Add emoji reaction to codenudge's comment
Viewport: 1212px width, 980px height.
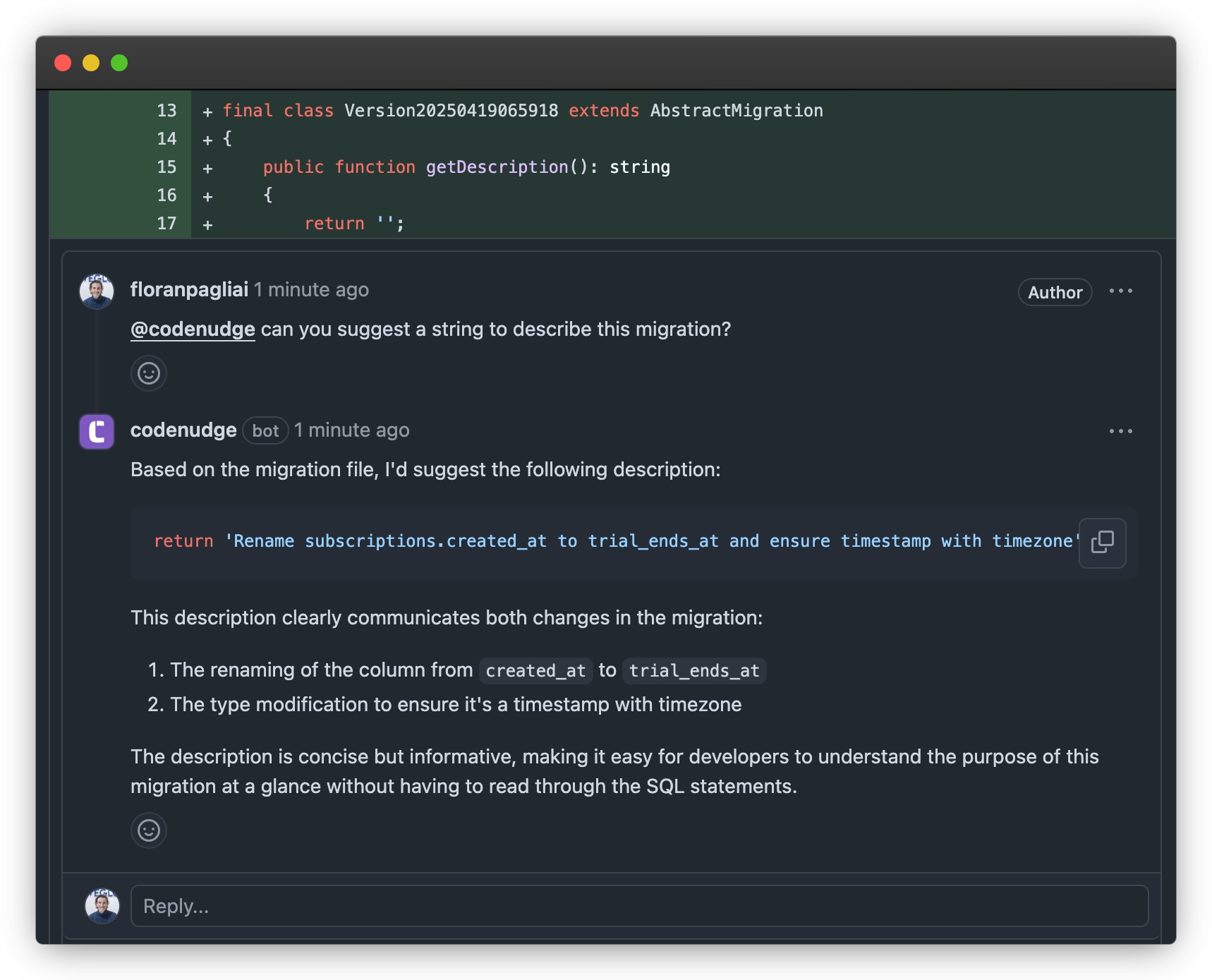(x=148, y=830)
